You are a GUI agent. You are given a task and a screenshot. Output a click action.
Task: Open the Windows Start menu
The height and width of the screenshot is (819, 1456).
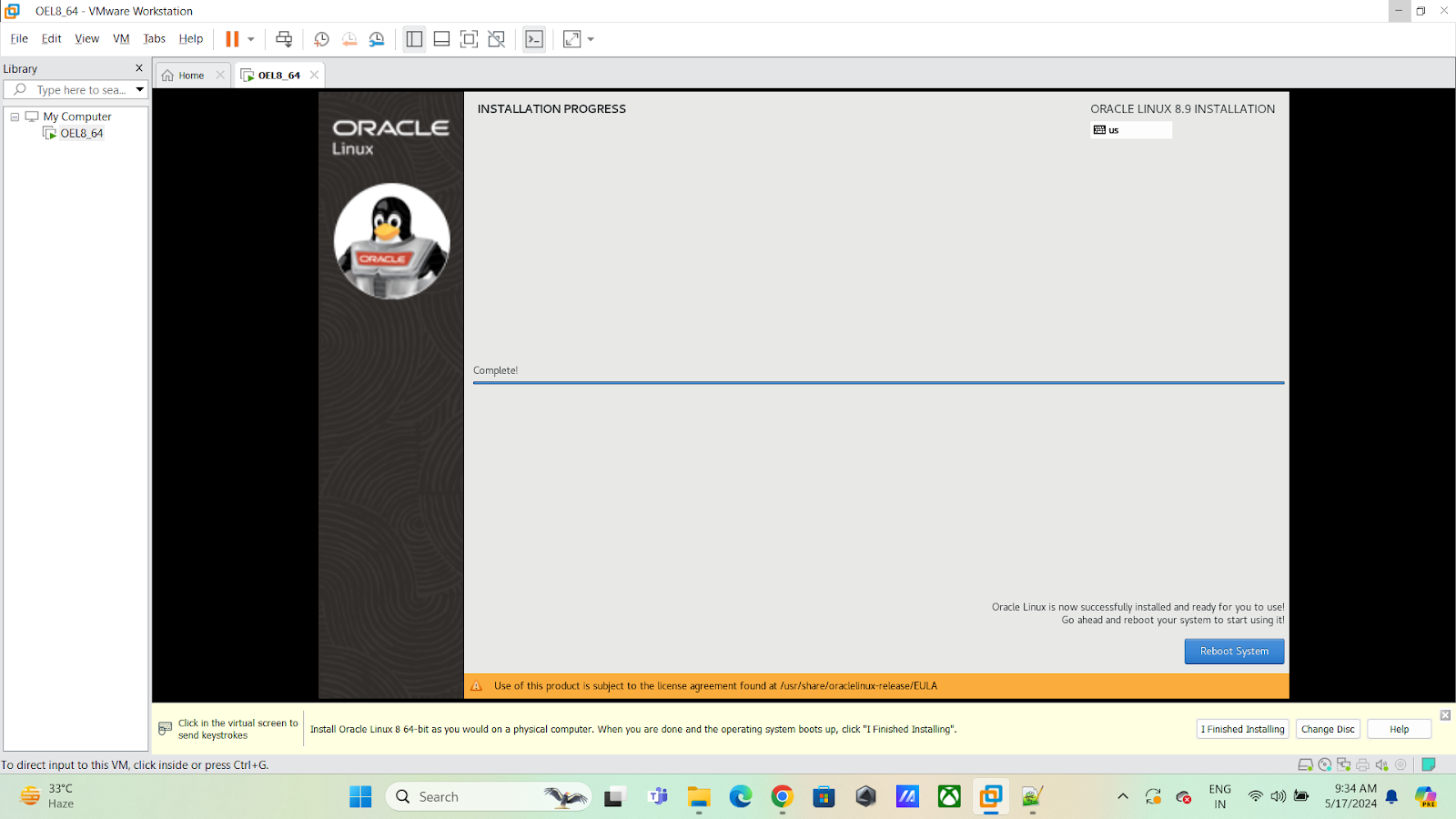(360, 797)
